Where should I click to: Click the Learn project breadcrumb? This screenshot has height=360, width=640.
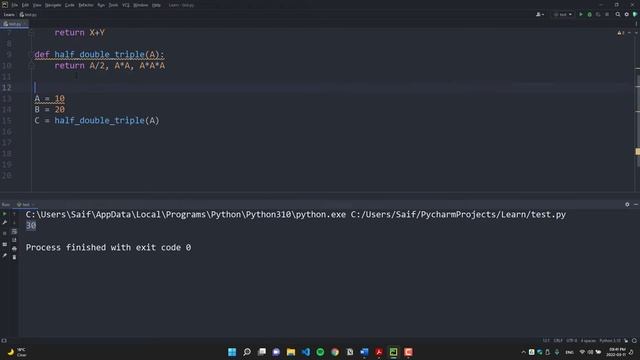coord(9,15)
